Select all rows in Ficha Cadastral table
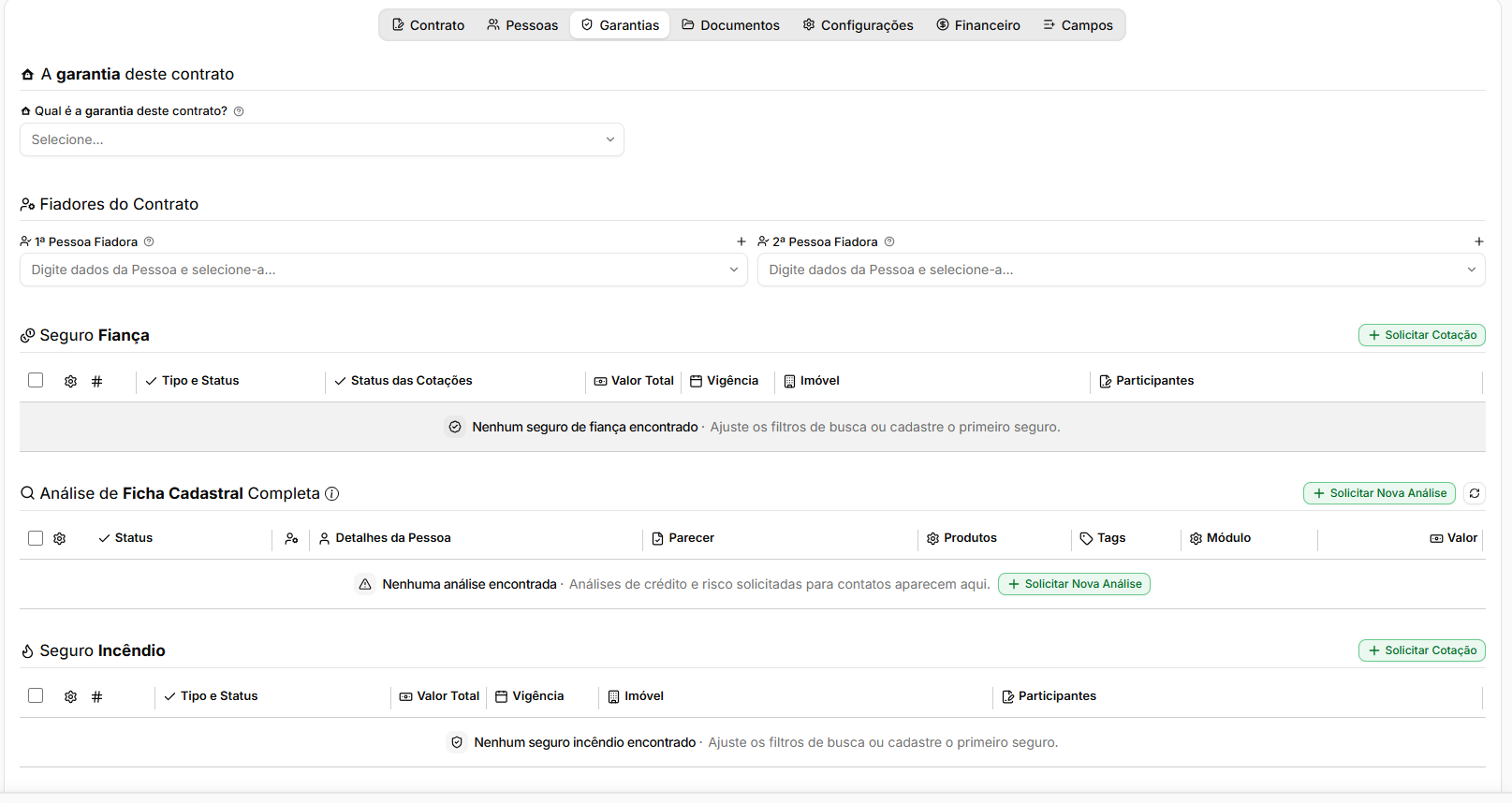The width and height of the screenshot is (1512, 803). (x=36, y=538)
